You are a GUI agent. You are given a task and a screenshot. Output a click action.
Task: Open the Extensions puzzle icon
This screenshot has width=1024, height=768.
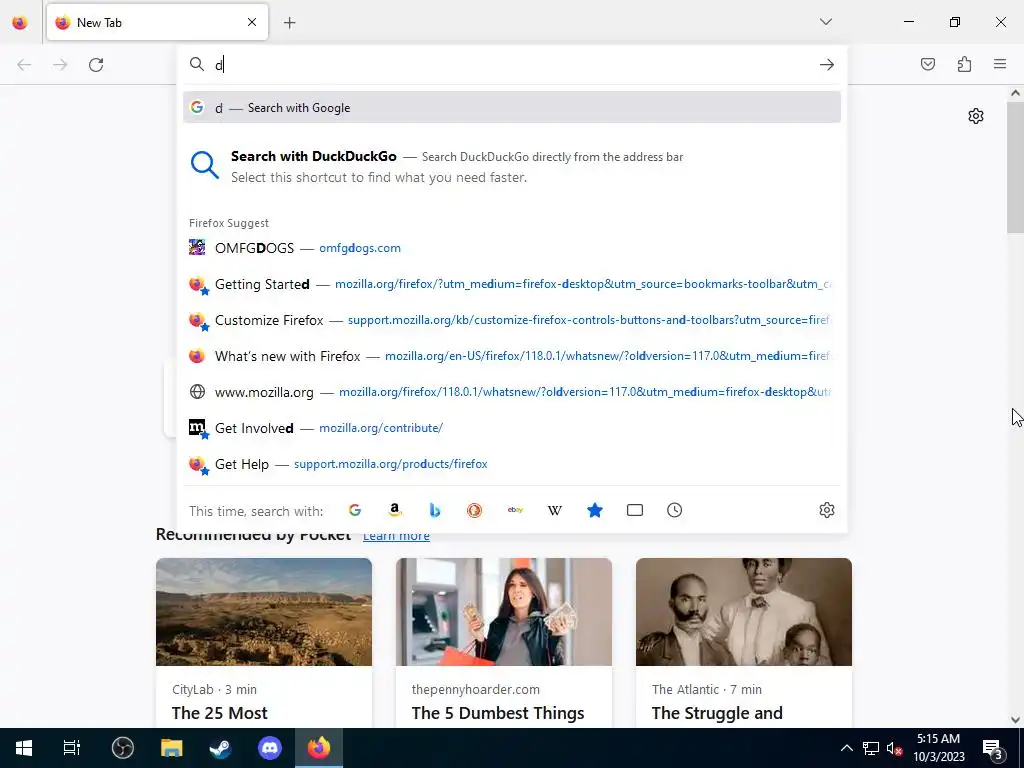pos(964,64)
